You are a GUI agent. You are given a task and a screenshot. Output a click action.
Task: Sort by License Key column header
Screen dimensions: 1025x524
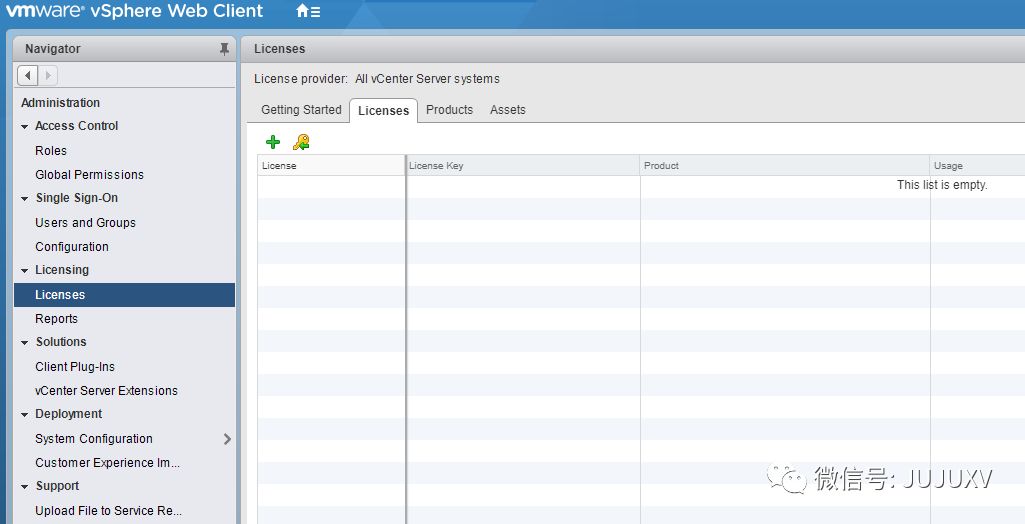[x=523, y=165]
